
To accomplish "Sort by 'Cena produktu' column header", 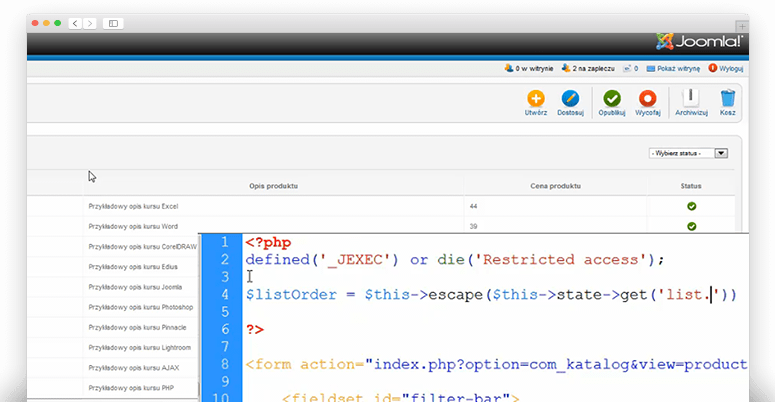I will pyautogui.click(x=555, y=186).
